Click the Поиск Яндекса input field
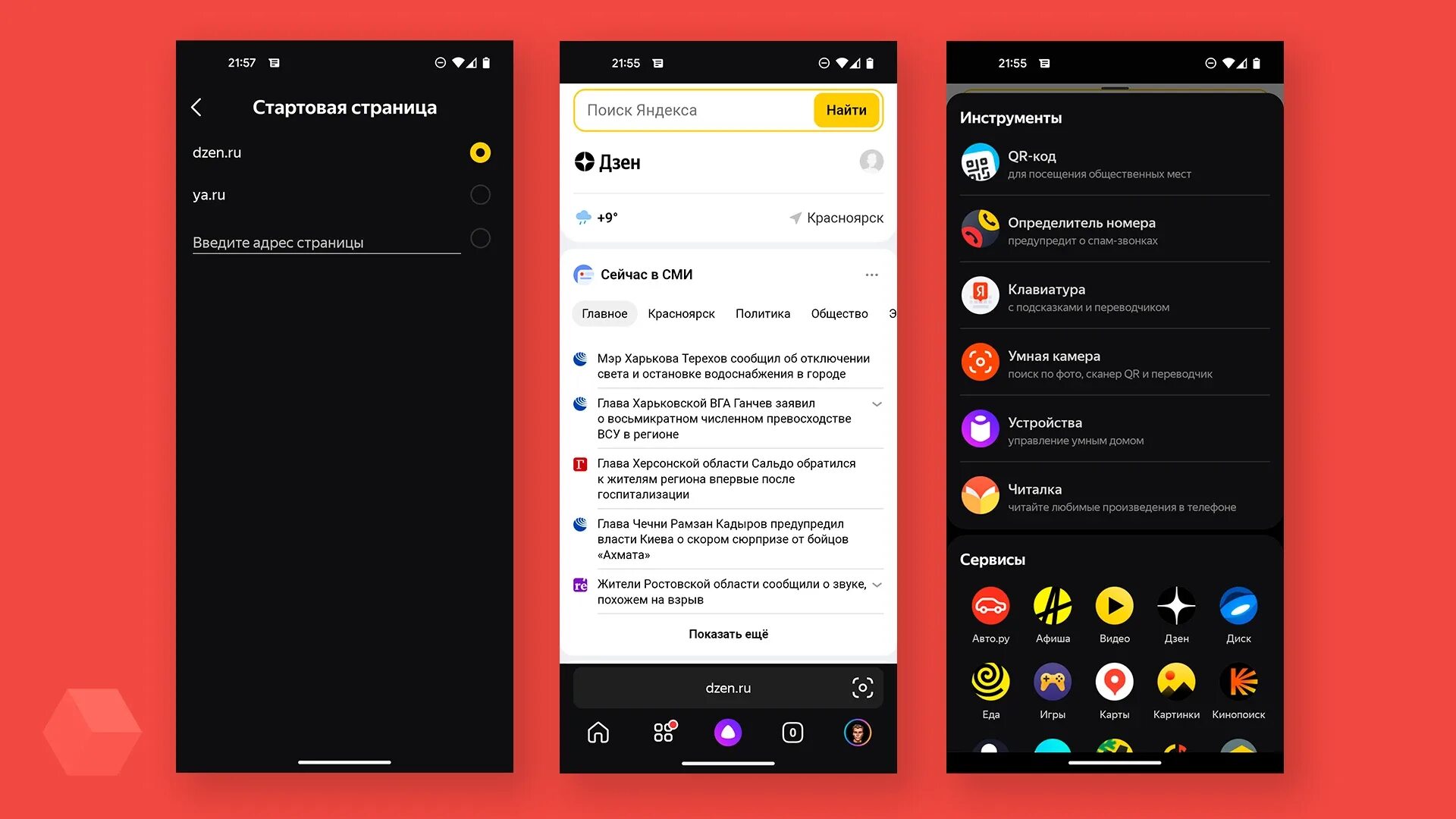This screenshot has width=1456, height=819. point(695,109)
